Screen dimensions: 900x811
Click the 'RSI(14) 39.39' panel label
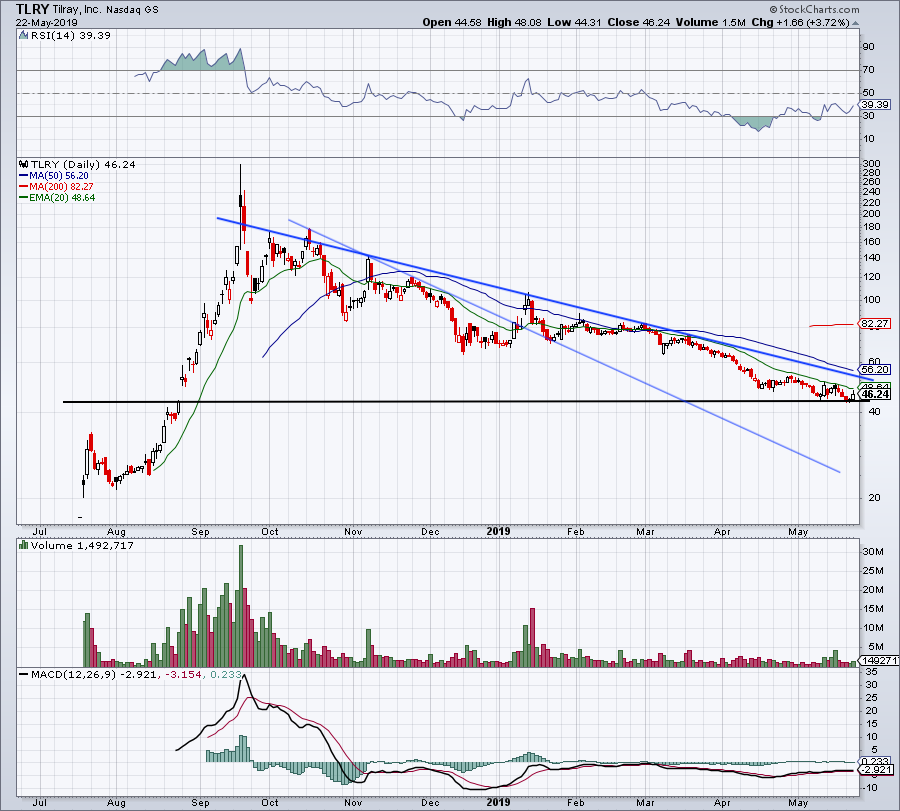71,35
